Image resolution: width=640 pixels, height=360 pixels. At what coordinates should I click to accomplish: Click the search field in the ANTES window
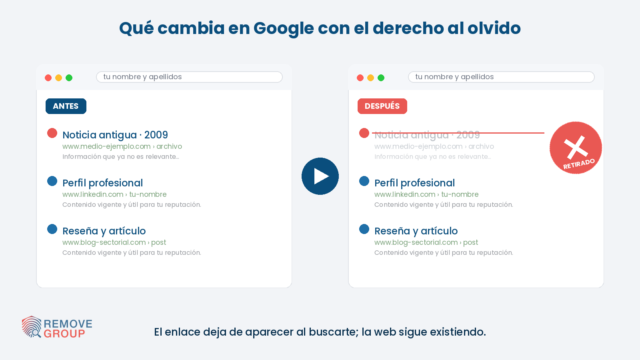click(189, 77)
